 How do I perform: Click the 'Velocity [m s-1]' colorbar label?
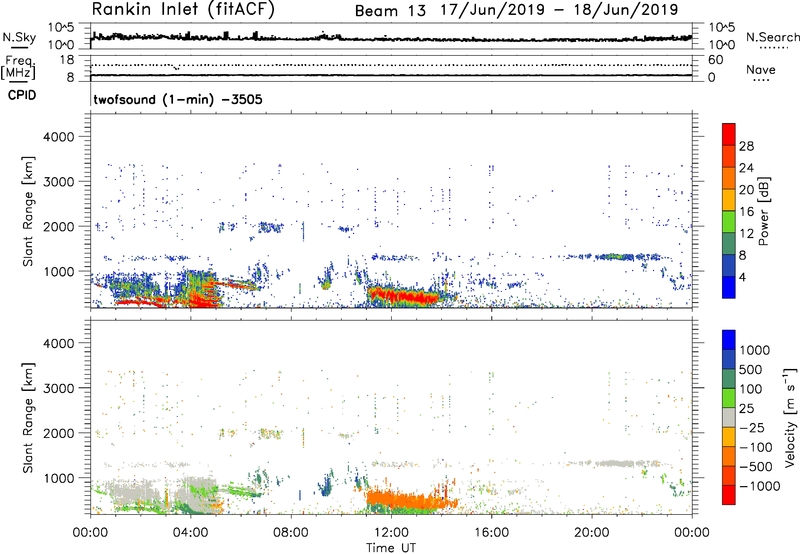[x=790, y=417]
